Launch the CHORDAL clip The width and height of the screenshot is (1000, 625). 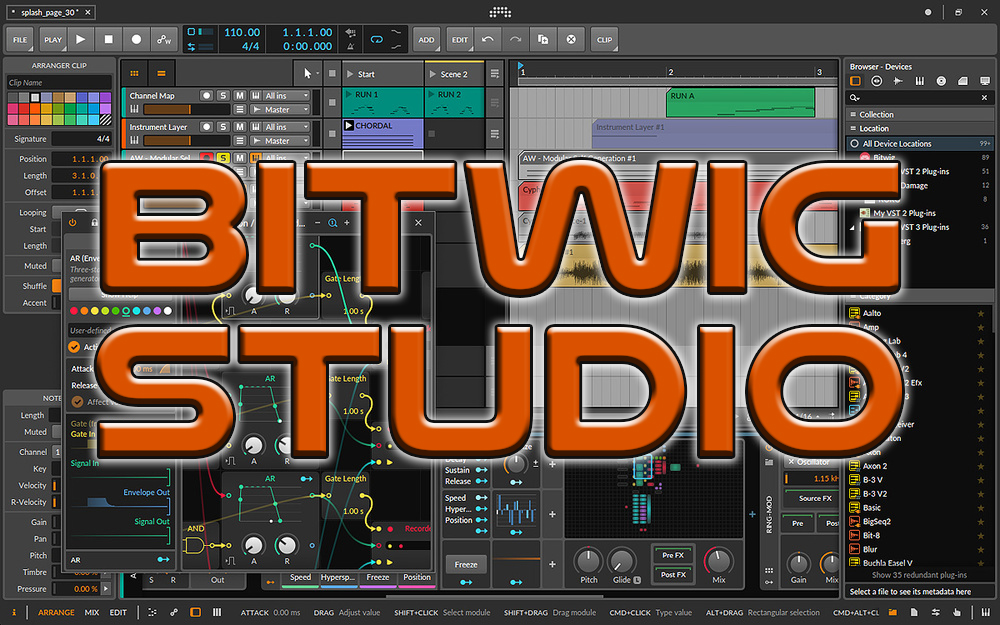pos(349,126)
